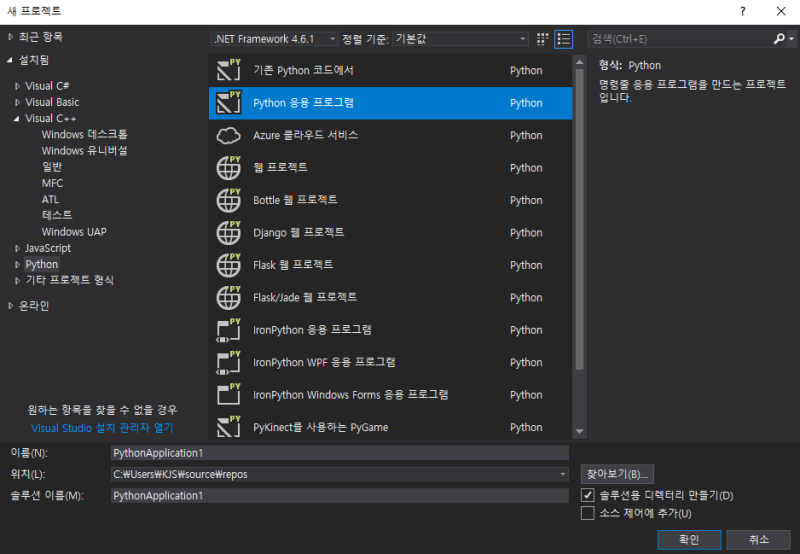This screenshot has width=800, height=554.
Task: Collapse the Visual C++ tree node
Action: (17, 118)
